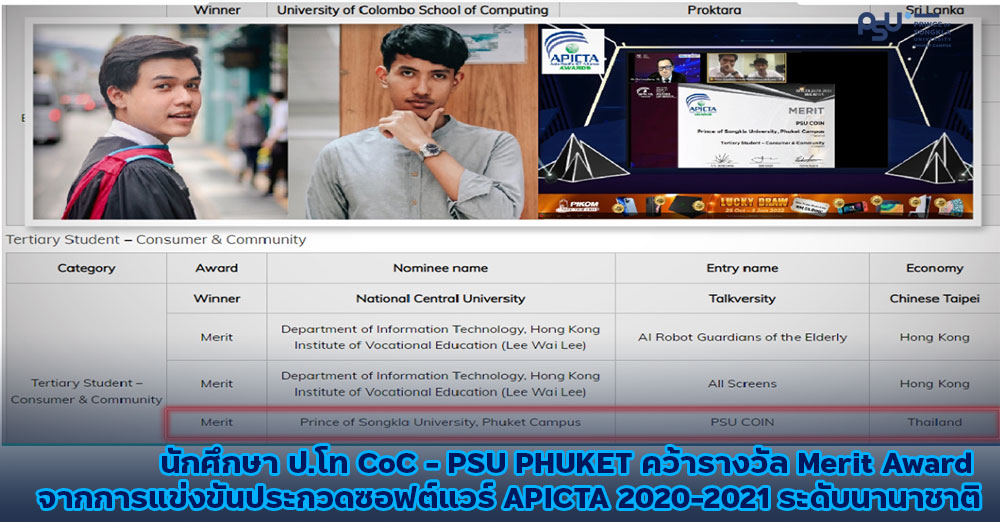Open the photo of the graduate in gown

[160, 122]
